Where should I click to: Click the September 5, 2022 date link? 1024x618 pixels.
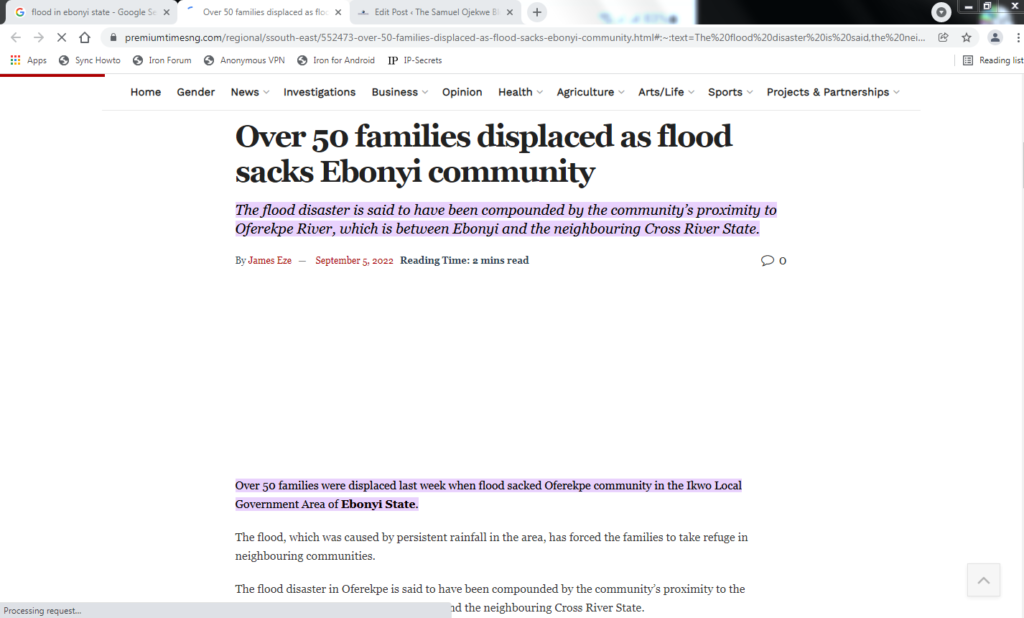pyautogui.click(x=354, y=260)
